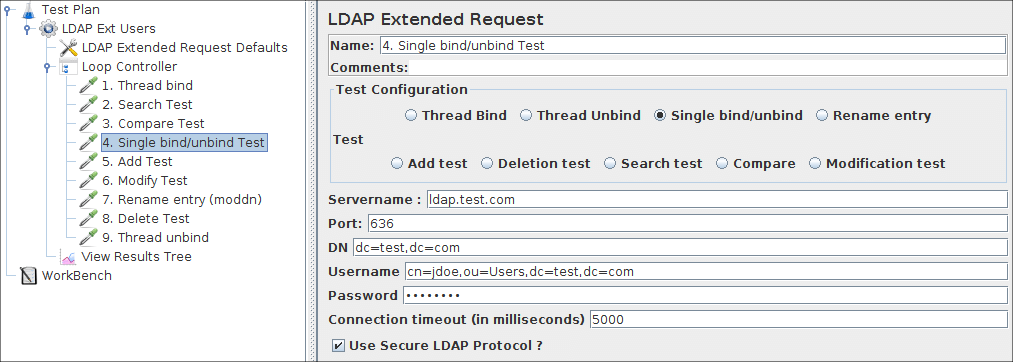The image size is (1013, 362).
Task: Click the Servername input field
Action: 716,200
